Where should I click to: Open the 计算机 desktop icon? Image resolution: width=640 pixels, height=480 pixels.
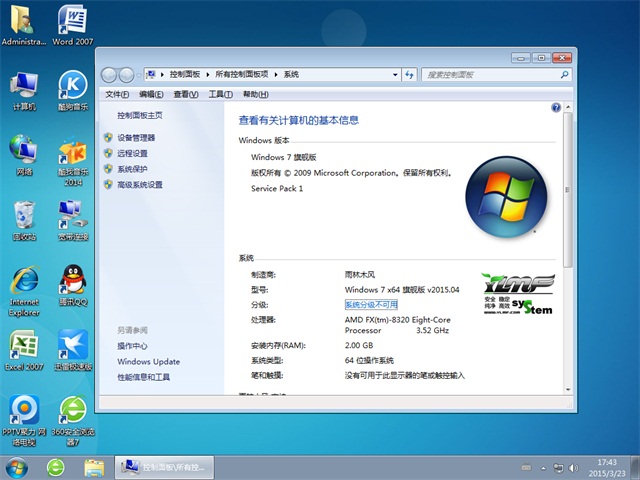24,91
